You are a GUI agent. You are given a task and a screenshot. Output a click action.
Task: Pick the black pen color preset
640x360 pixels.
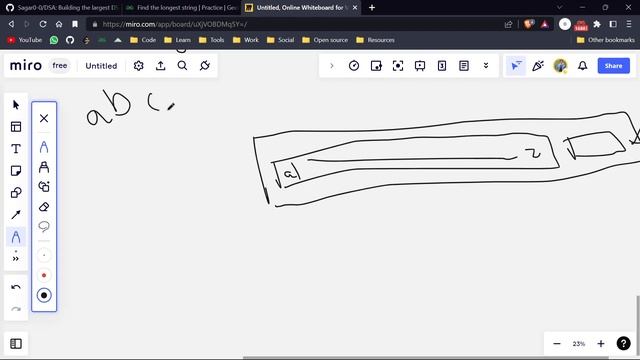(44, 296)
